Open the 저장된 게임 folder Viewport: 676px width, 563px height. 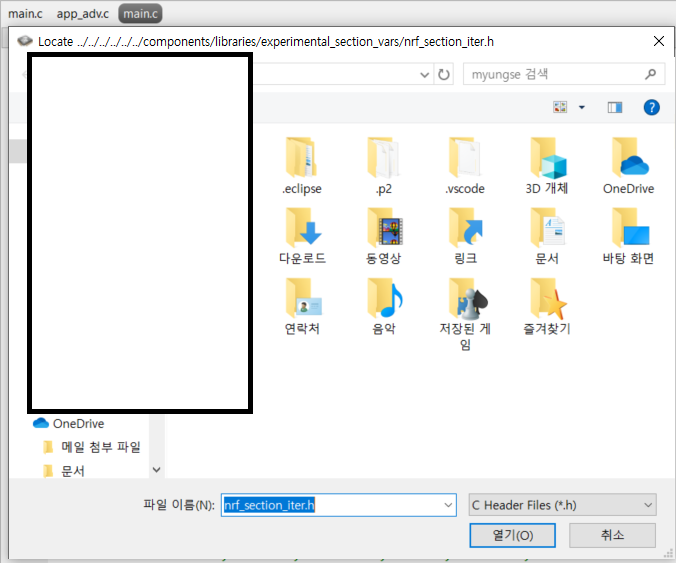465,315
